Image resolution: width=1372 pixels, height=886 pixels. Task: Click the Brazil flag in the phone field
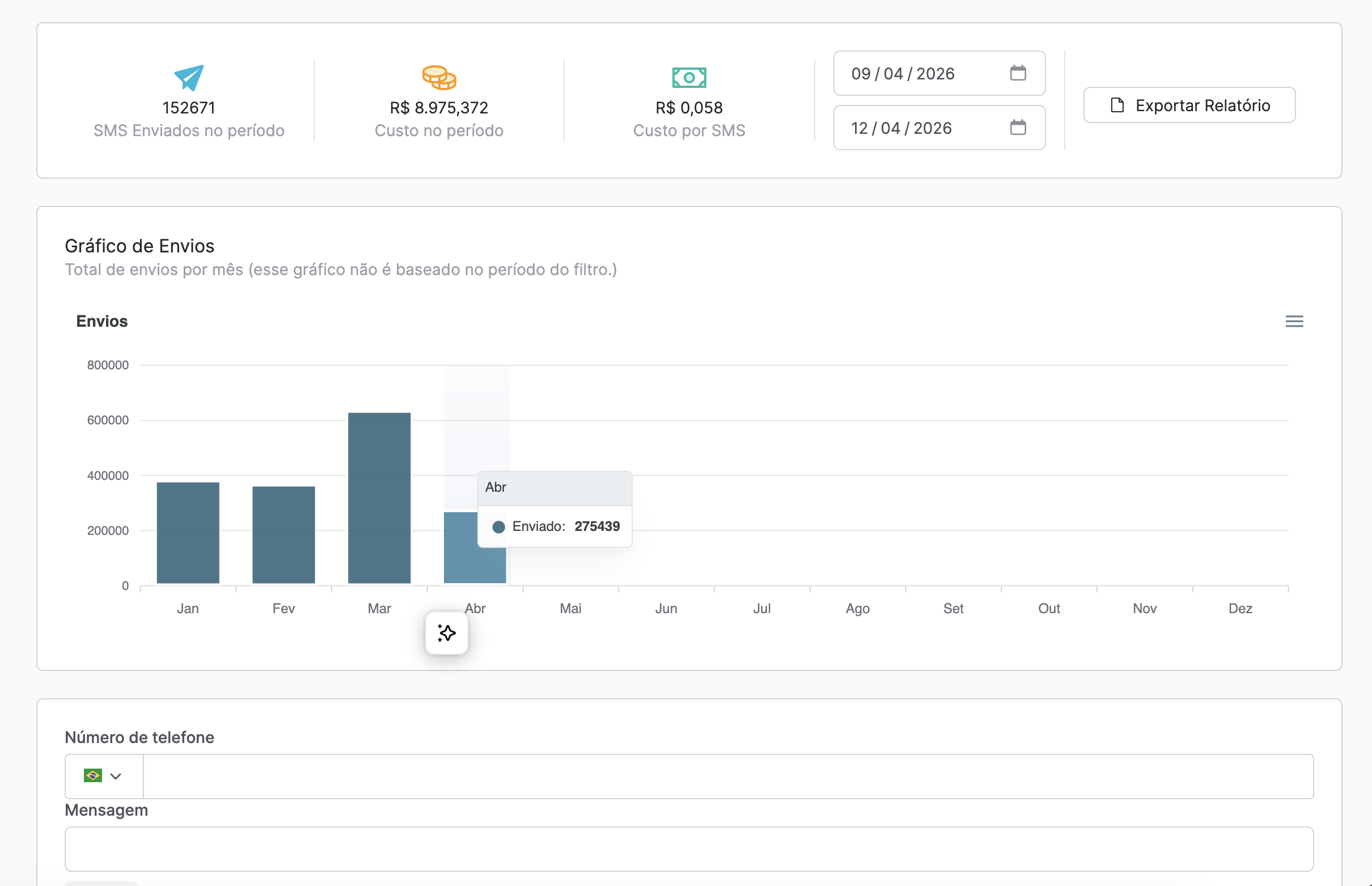[94, 775]
